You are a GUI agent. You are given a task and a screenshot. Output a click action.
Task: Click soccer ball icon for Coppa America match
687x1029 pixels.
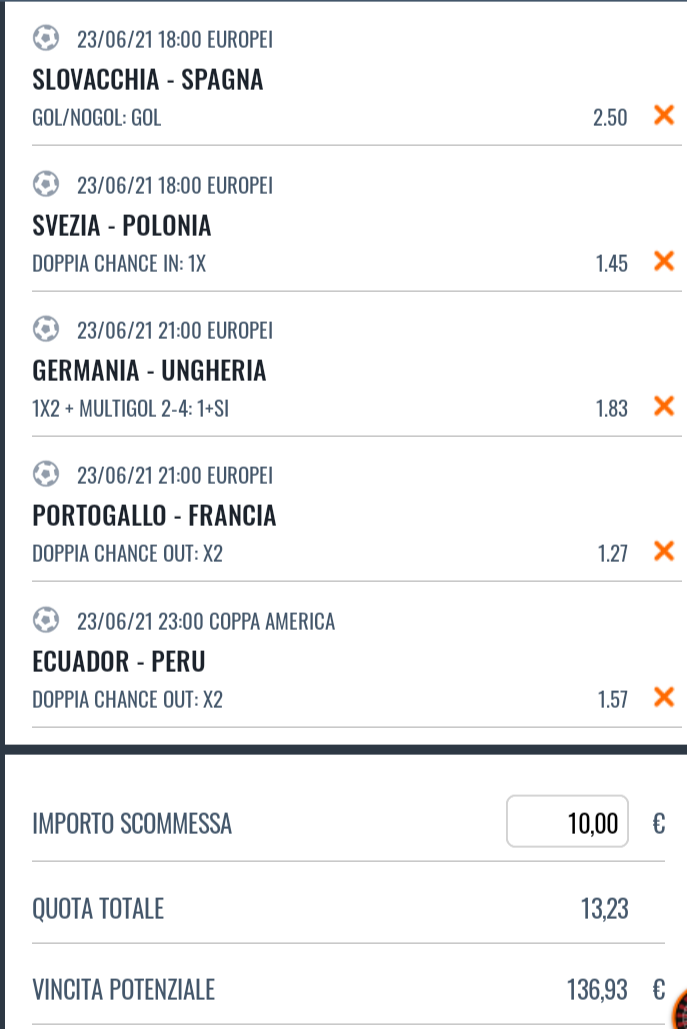[46, 621]
